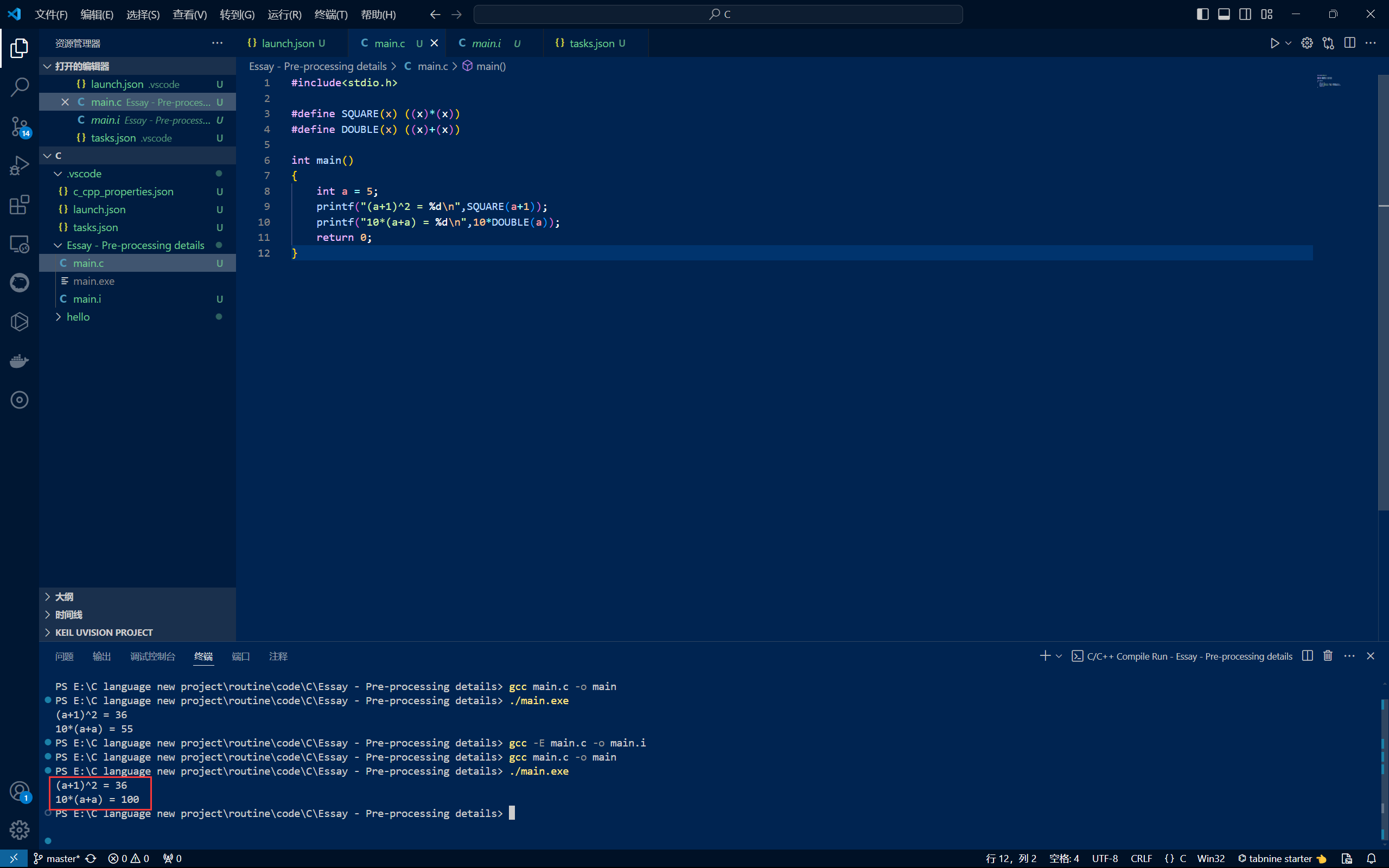Open the 编辑(E) menu
The image size is (1389, 868).
click(97, 14)
